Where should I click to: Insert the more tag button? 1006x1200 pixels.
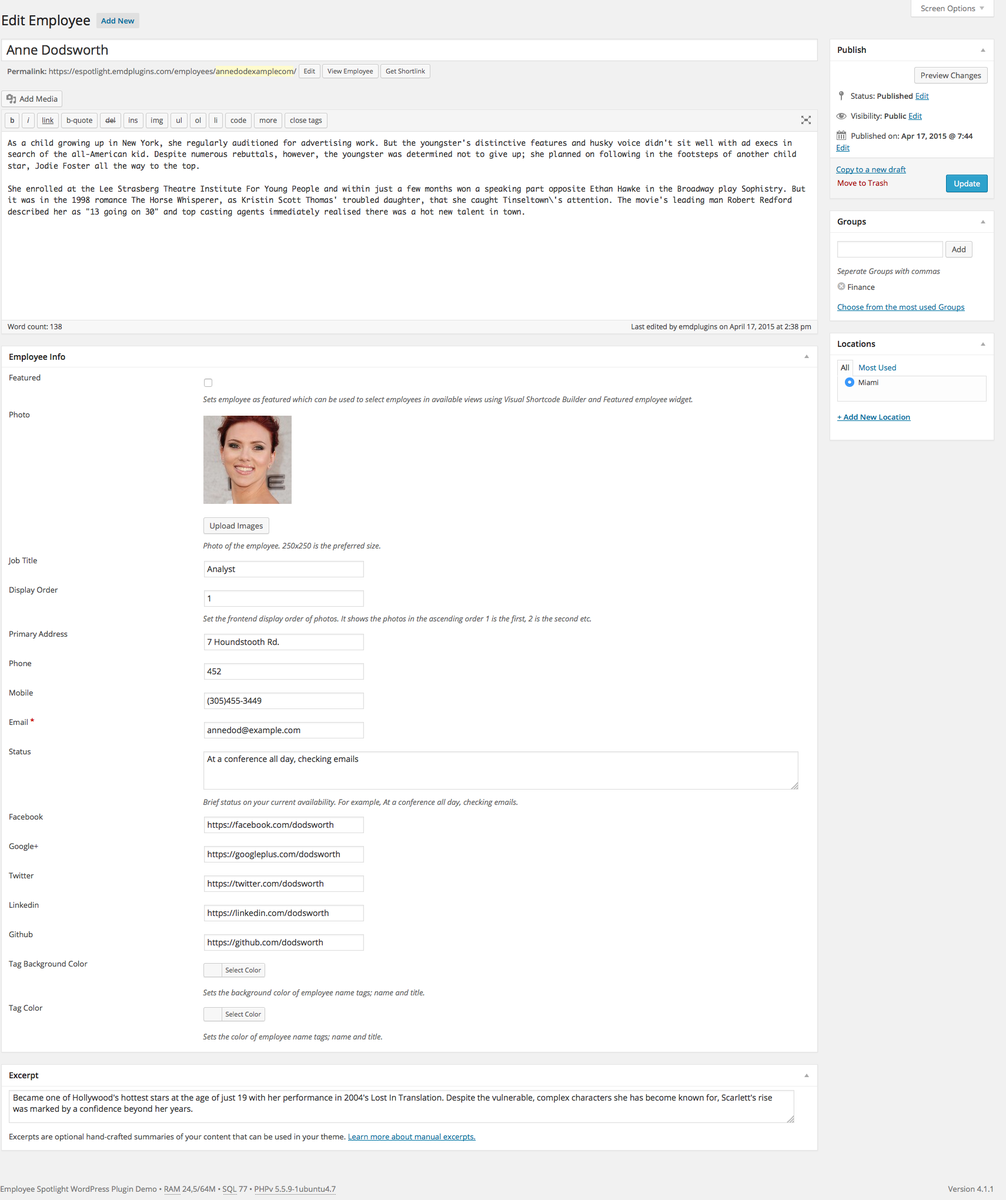tap(268, 120)
